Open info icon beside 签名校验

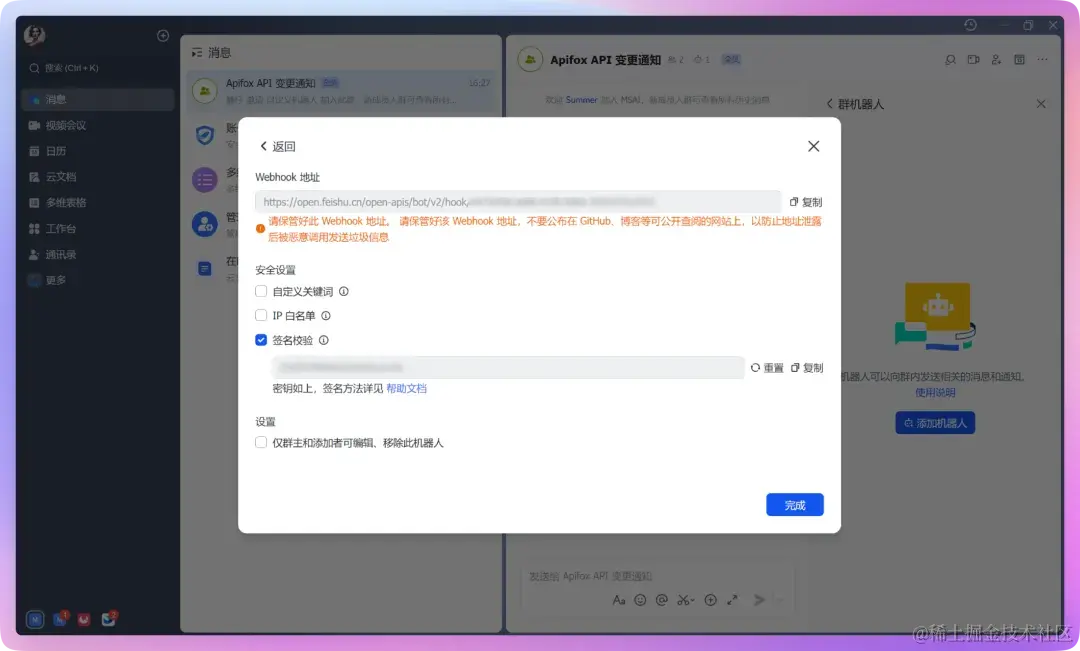tap(324, 340)
